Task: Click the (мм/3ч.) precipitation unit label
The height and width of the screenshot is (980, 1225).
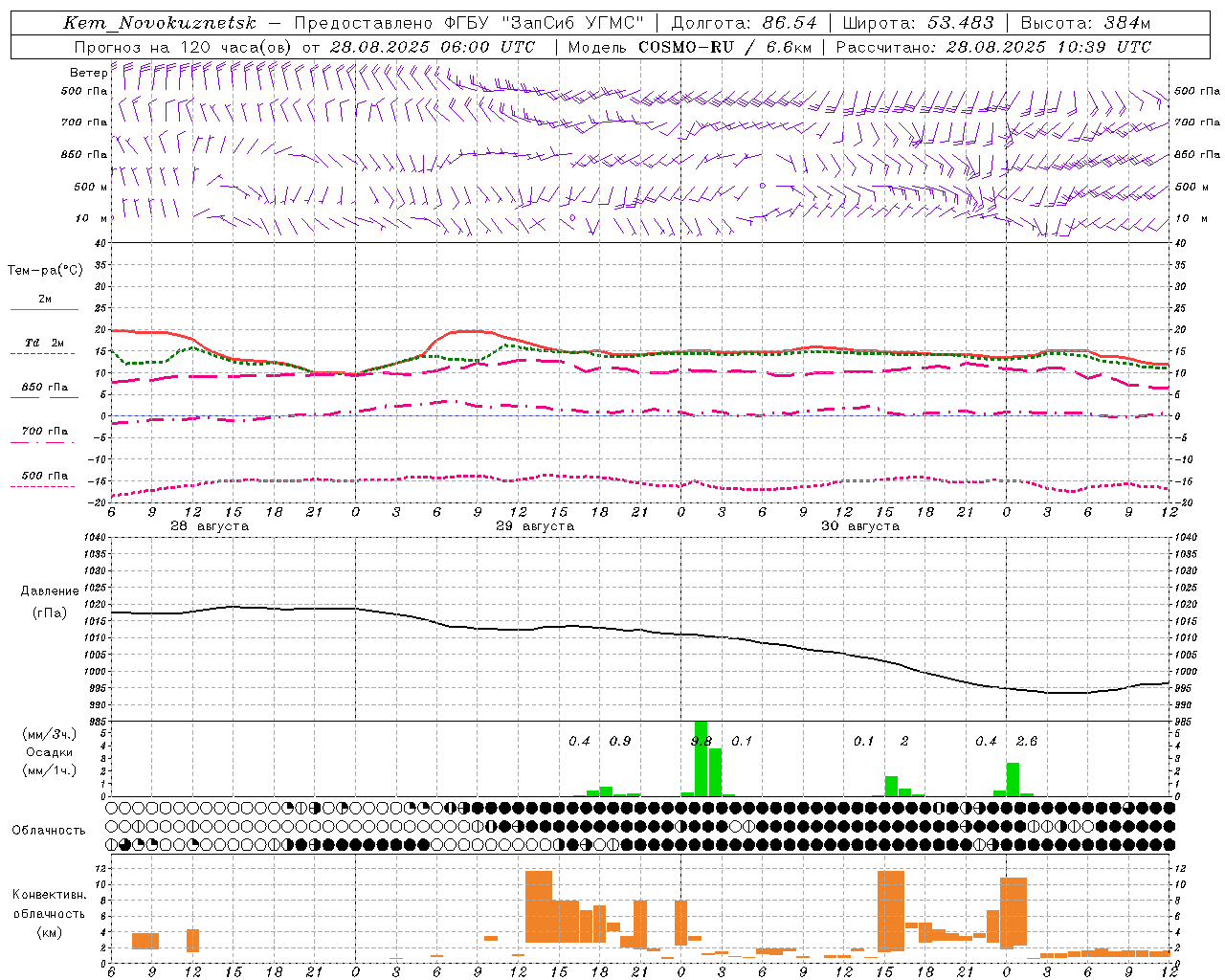Action: tap(50, 734)
